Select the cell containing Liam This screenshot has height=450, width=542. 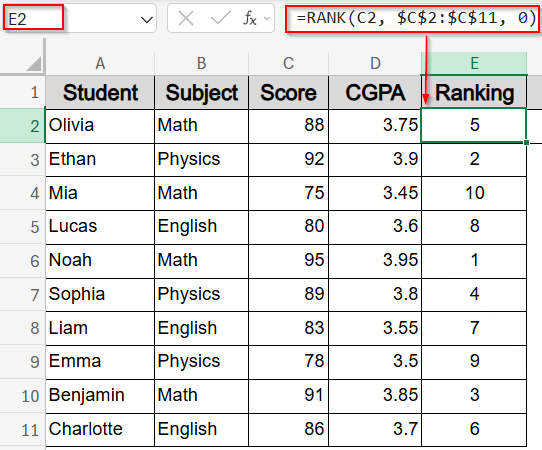click(x=100, y=328)
